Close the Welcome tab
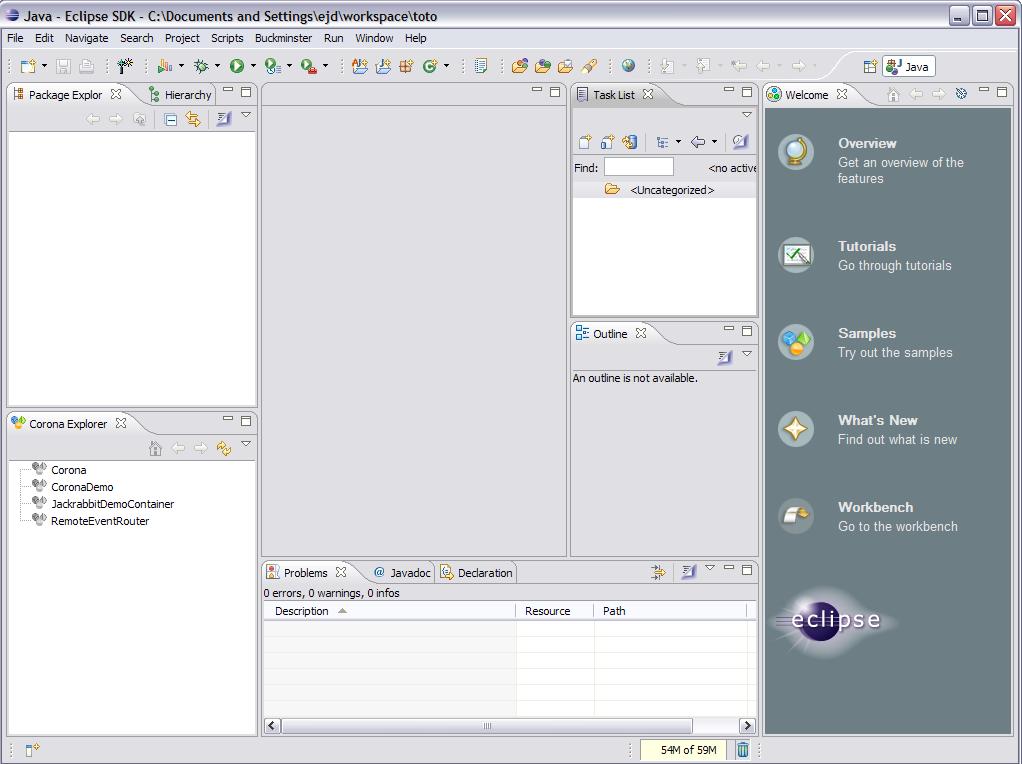 (x=842, y=94)
